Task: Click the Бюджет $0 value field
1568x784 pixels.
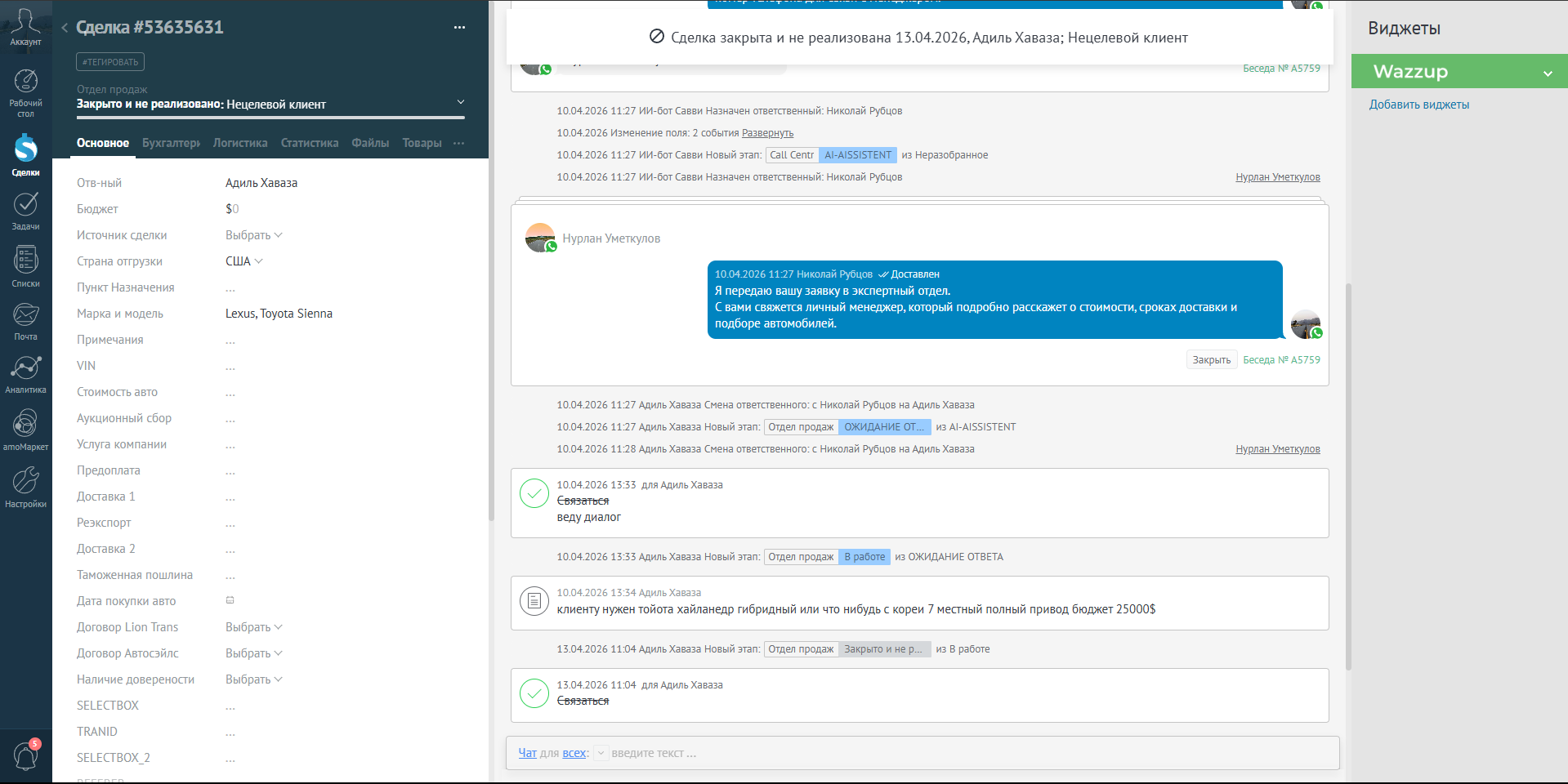Action: pos(232,209)
